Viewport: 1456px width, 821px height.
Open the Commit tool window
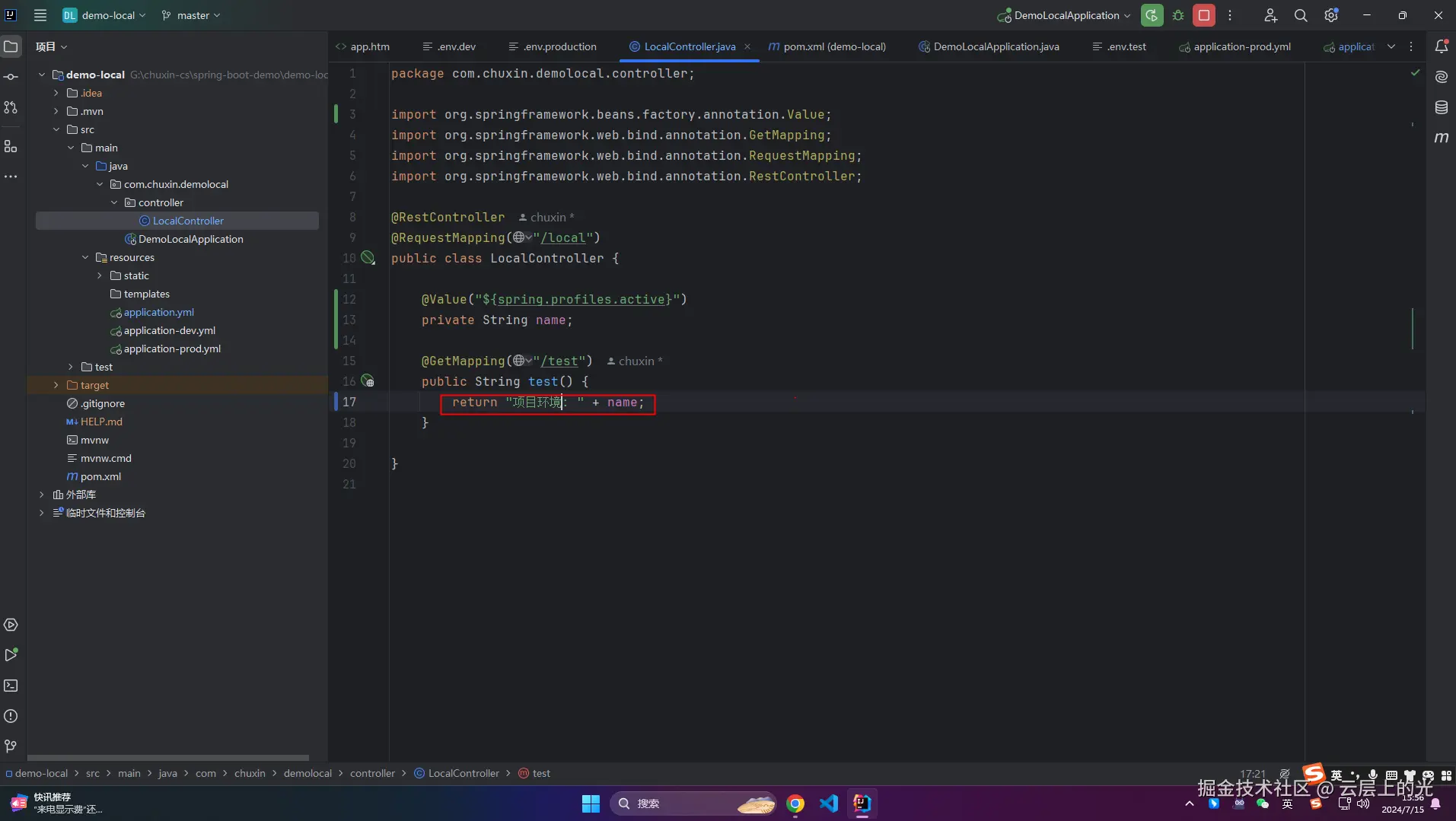11,77
